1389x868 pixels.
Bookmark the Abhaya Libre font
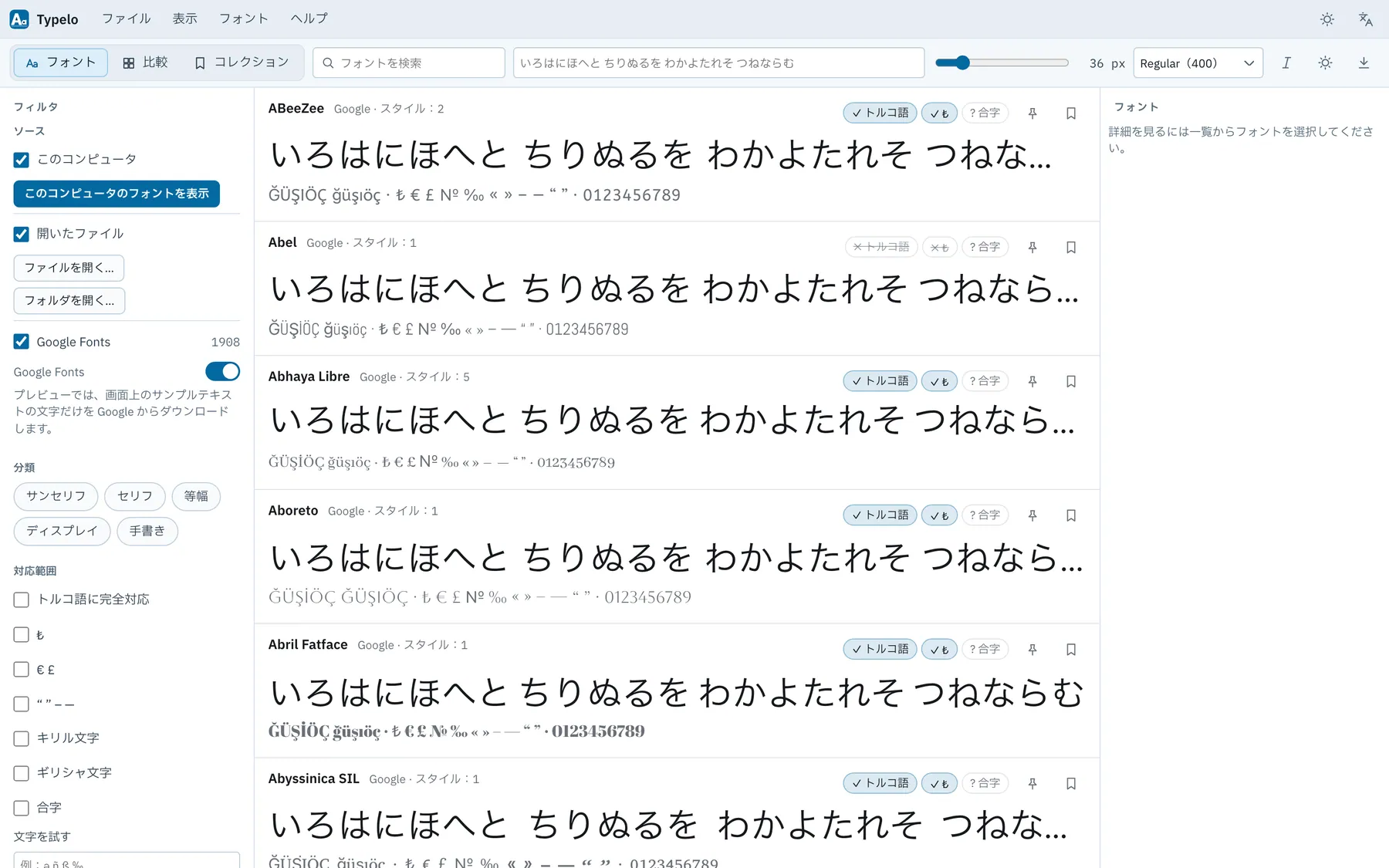click(1071, 381)
